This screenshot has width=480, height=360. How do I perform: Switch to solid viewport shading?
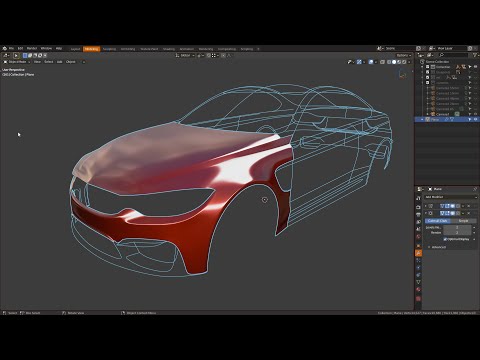394,62
